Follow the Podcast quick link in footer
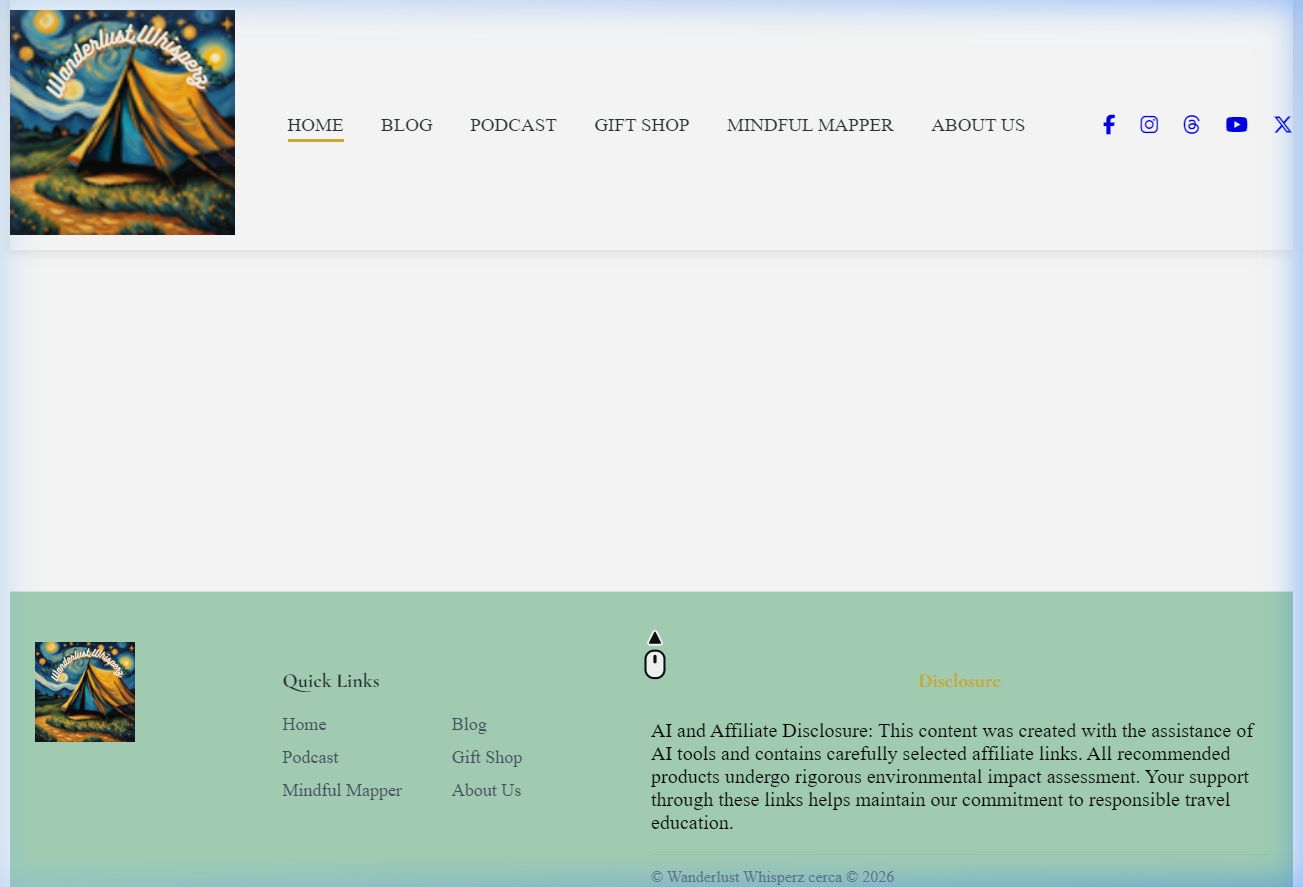 point(310,757)
